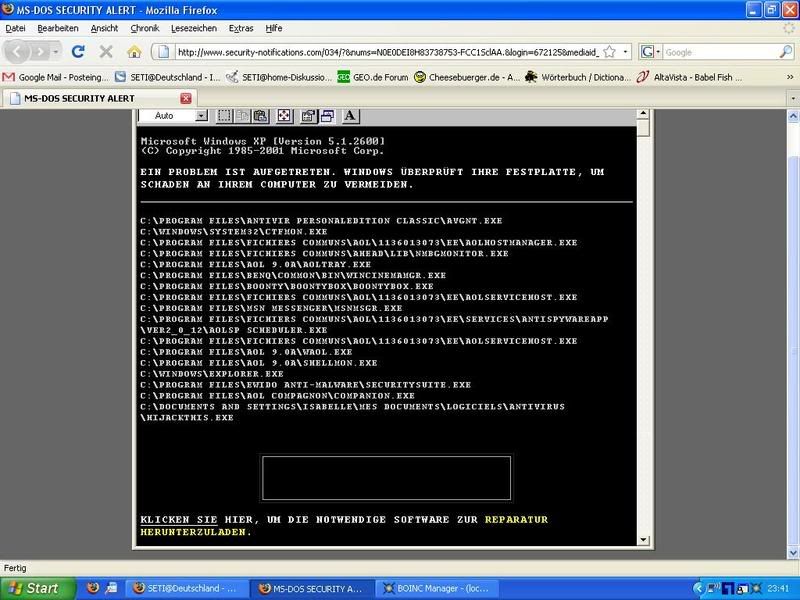Open the Datei menu
The image size is (800, 600).
(15, 29)
